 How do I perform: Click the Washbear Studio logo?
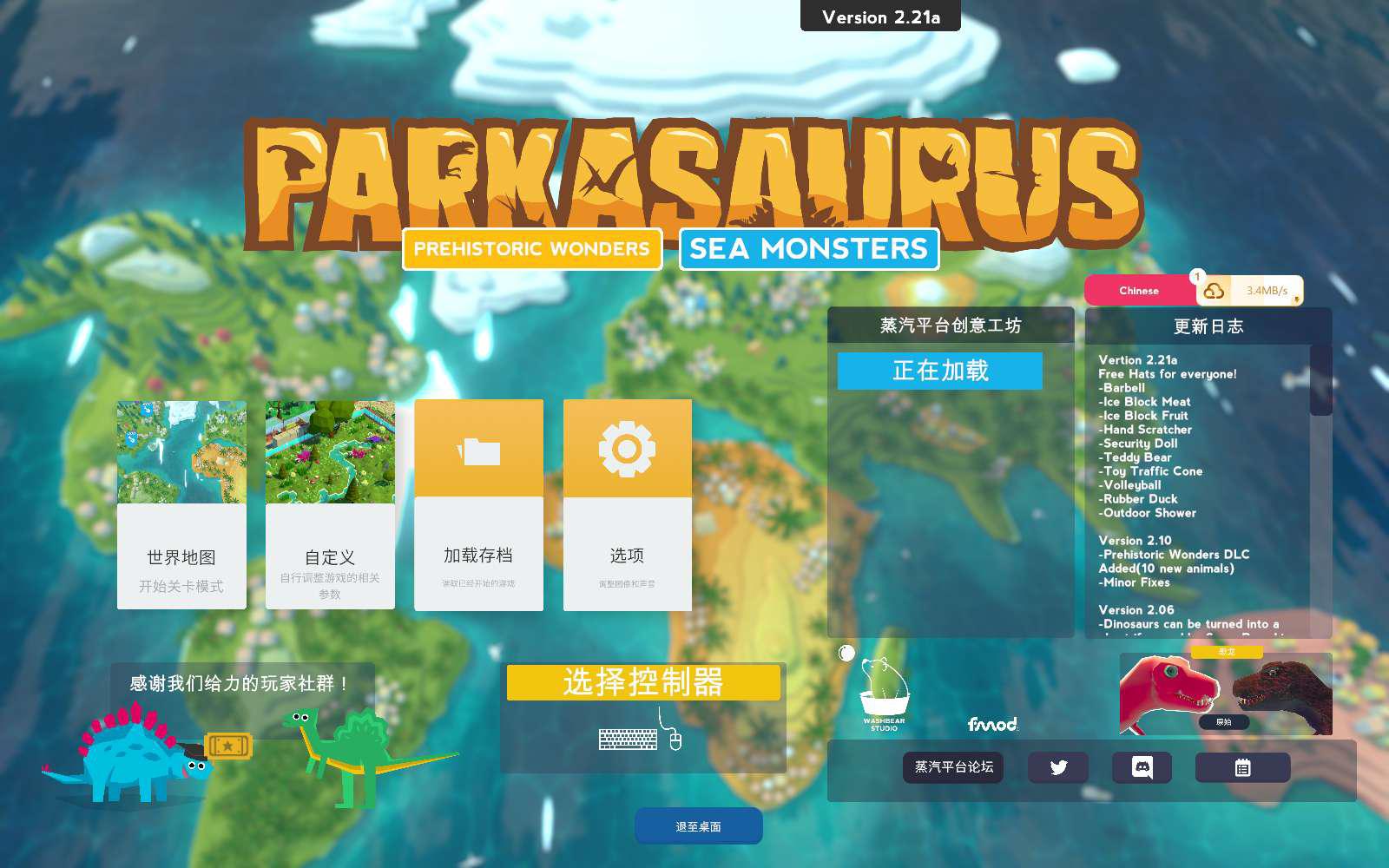[x=884, y=694]
